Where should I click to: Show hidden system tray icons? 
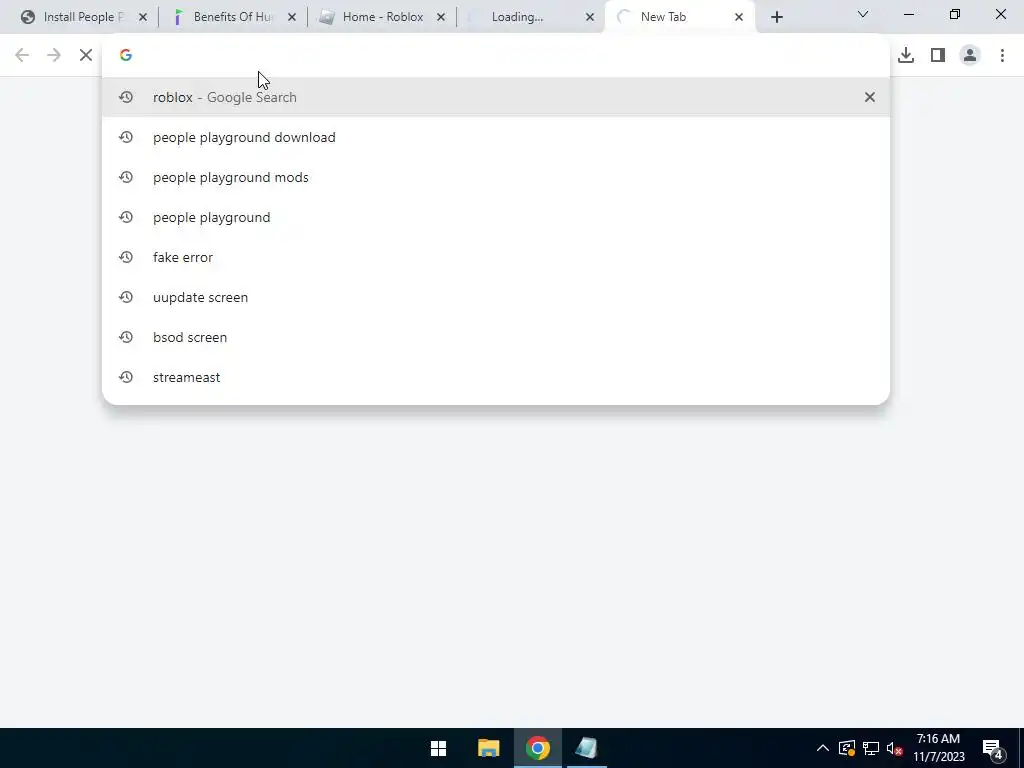coord(823,748)
